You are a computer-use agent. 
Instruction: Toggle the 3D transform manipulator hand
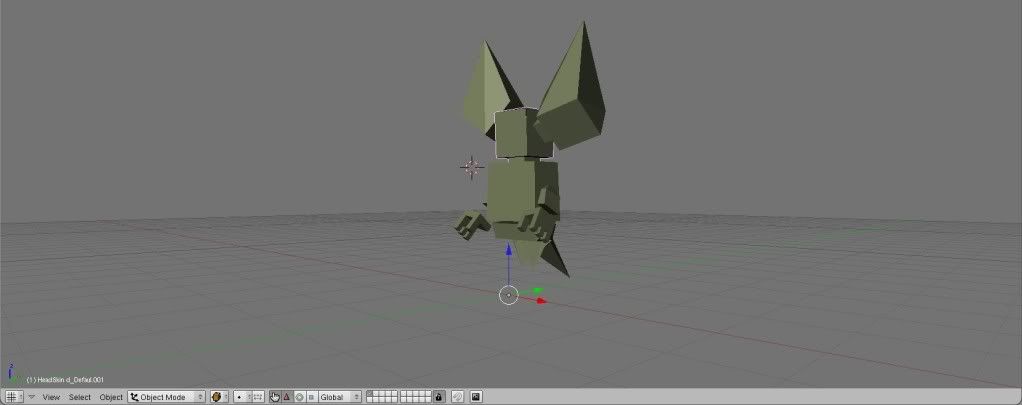(275, 397)
